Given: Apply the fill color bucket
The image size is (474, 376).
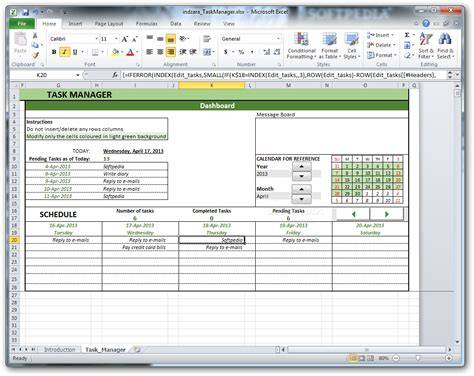Looking at the screenshot, I should (115, 52).
